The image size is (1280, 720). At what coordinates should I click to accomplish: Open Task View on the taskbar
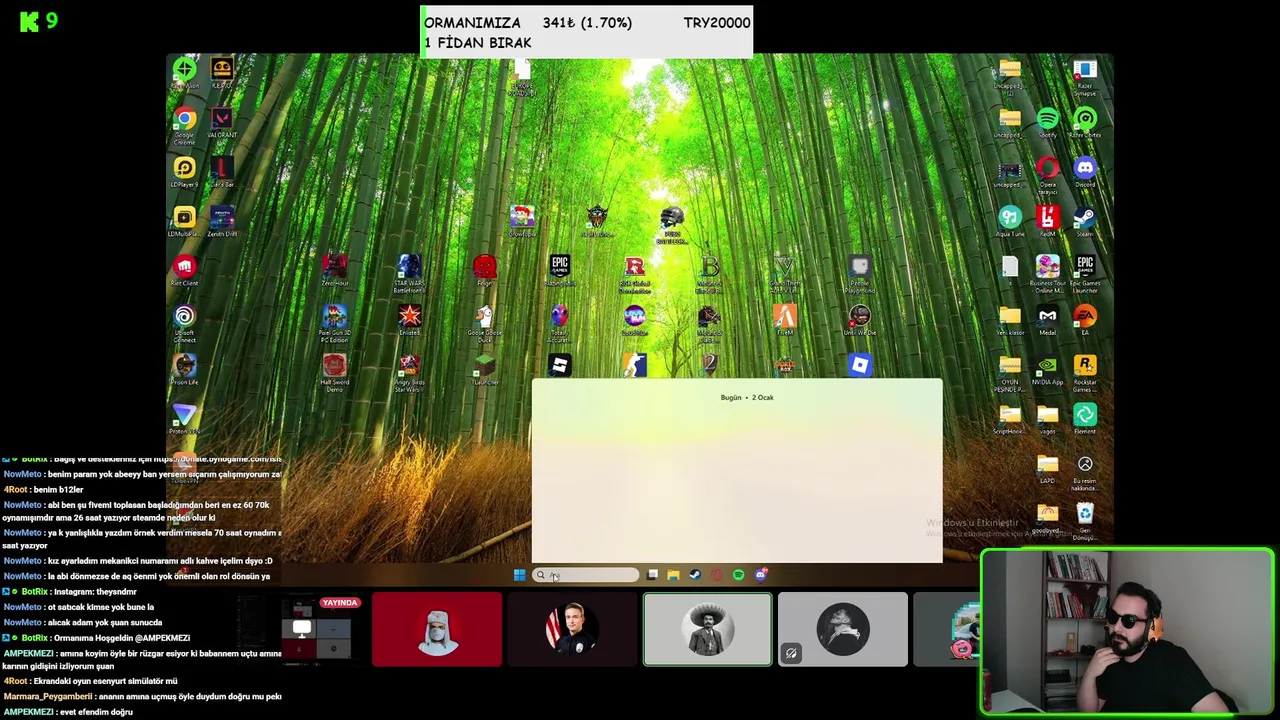[x=652, y=575]
